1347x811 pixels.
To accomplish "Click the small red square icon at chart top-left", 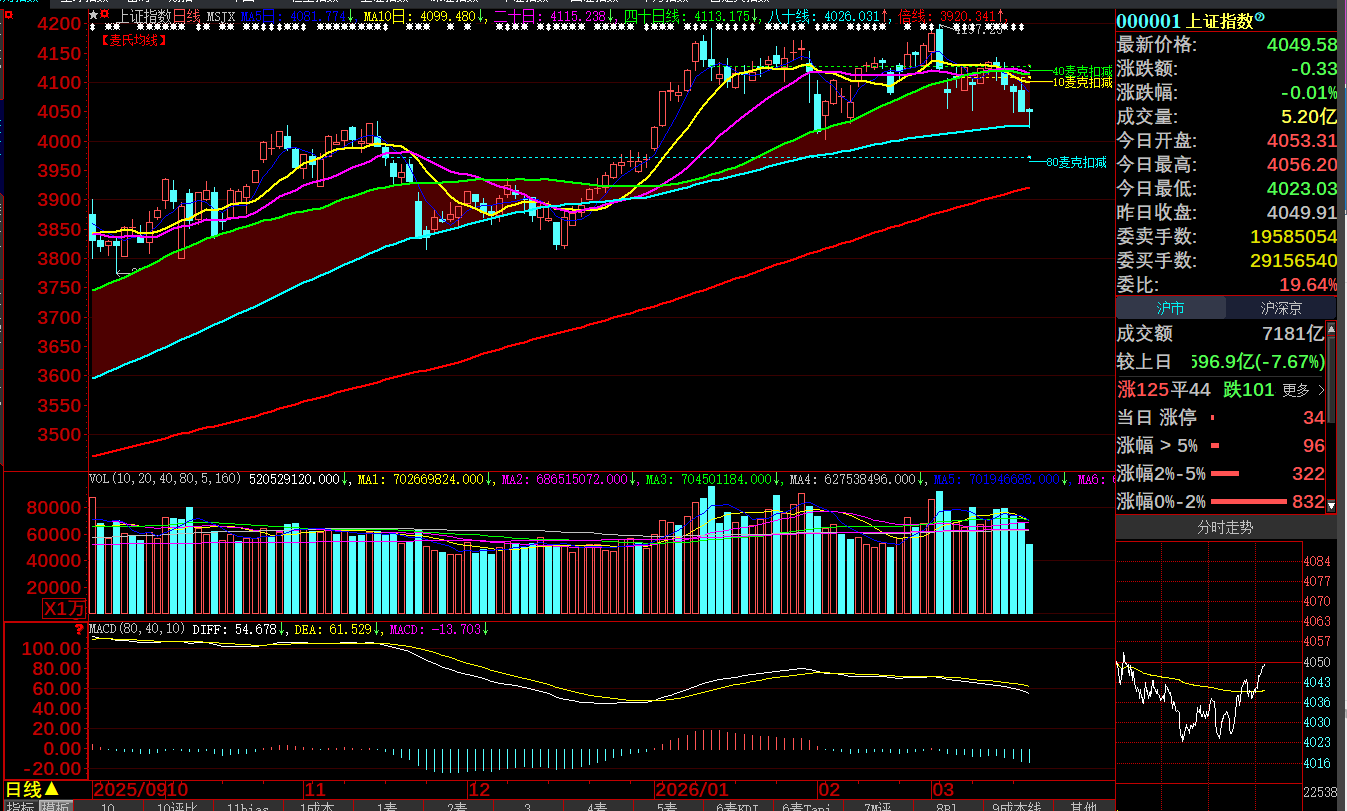I will (105, 16).
